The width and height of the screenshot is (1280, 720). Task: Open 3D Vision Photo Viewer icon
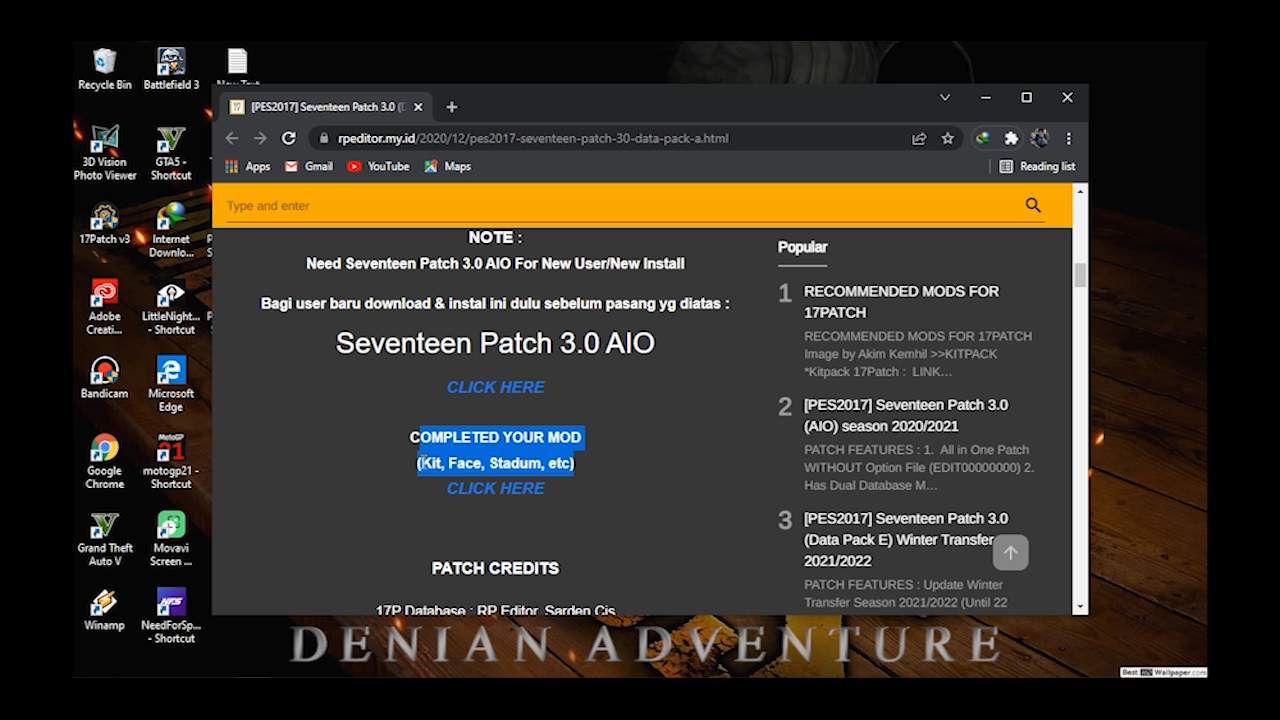(104, 153)
